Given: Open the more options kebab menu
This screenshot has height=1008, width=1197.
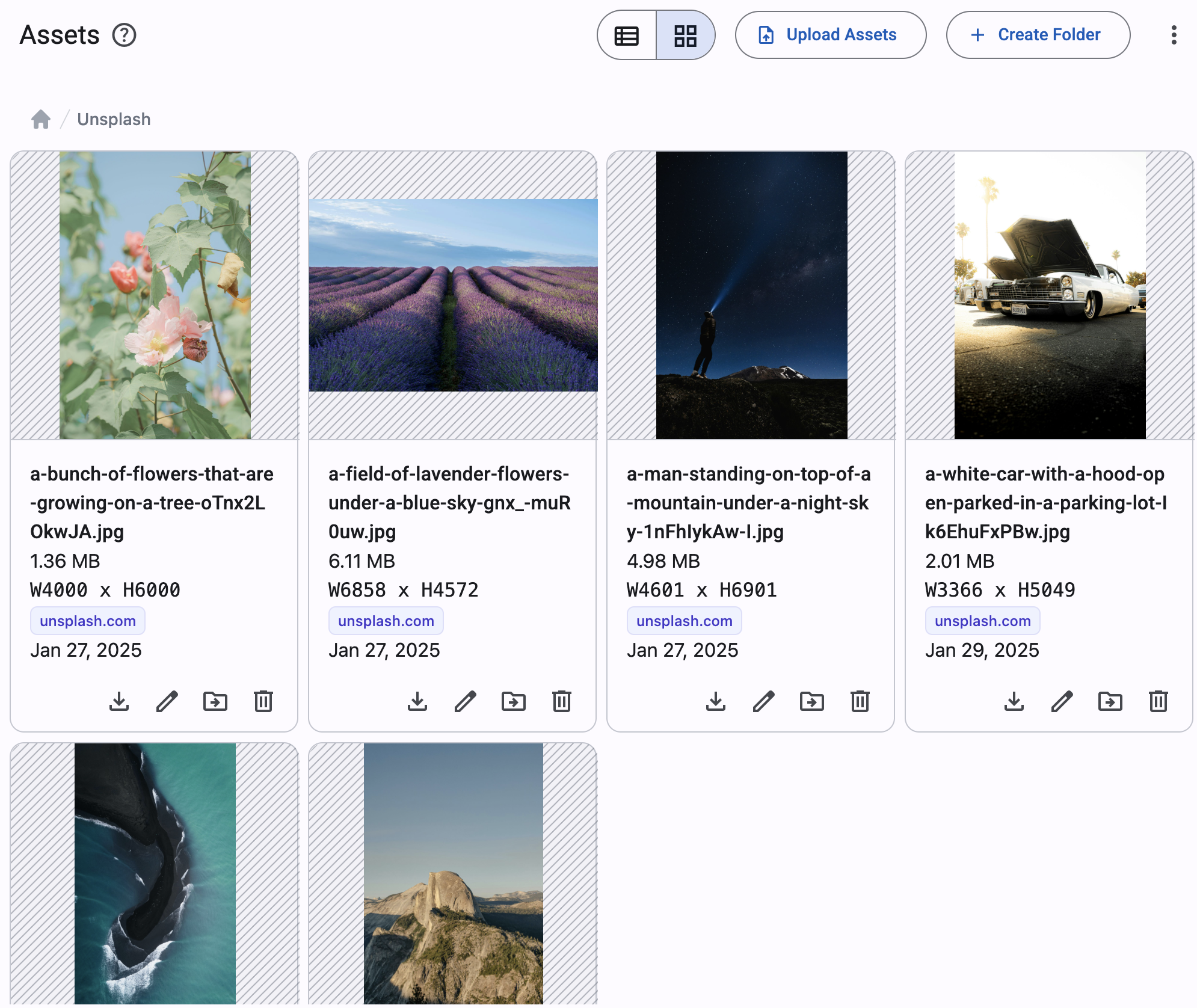Looking at the screenshot, I should pyautogui.click(x=1174, y=35).
